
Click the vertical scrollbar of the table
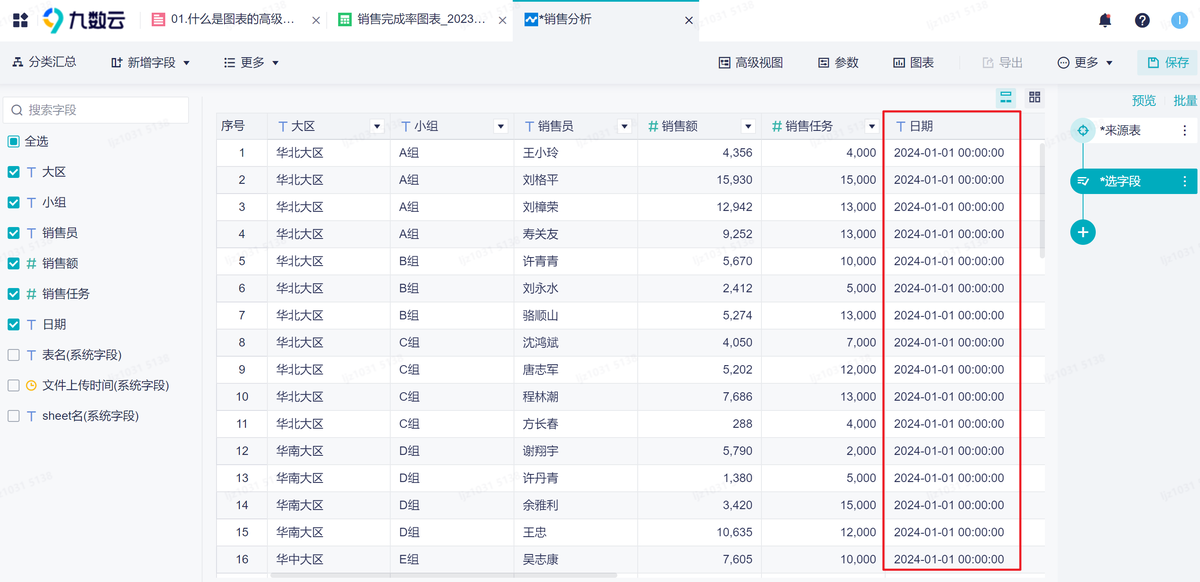[1041, 200]
